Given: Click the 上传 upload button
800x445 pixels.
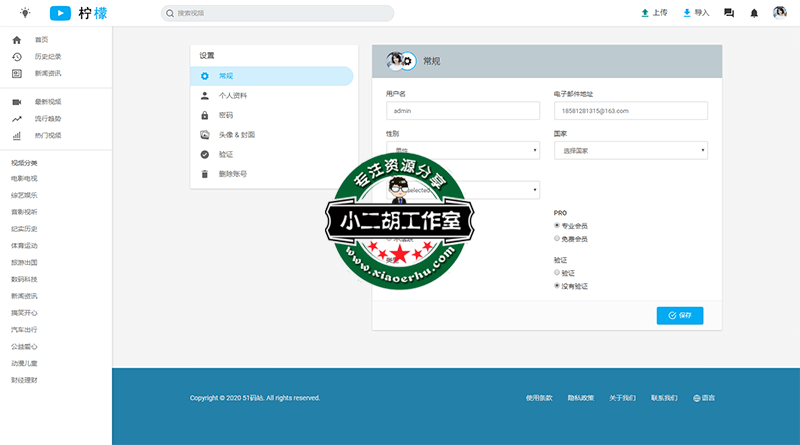Looking at the screenshot, I should coord(654,13).
